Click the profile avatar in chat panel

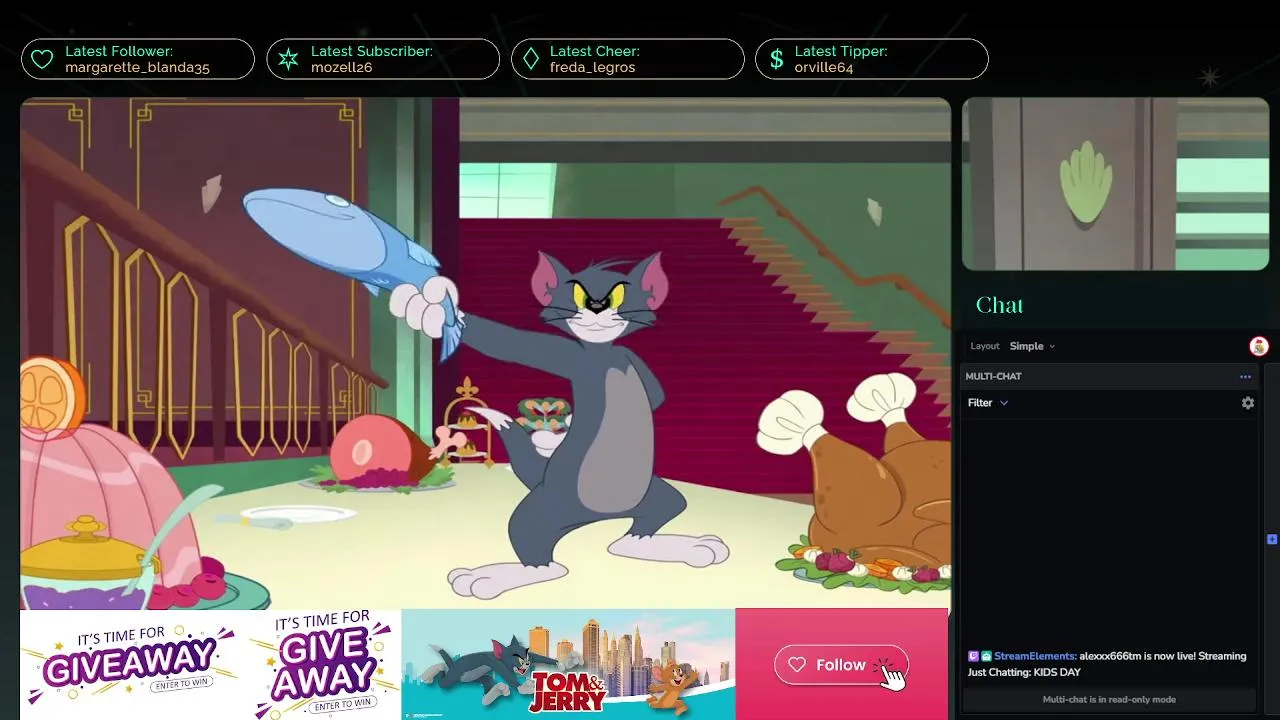click(x=1259, y=346)
